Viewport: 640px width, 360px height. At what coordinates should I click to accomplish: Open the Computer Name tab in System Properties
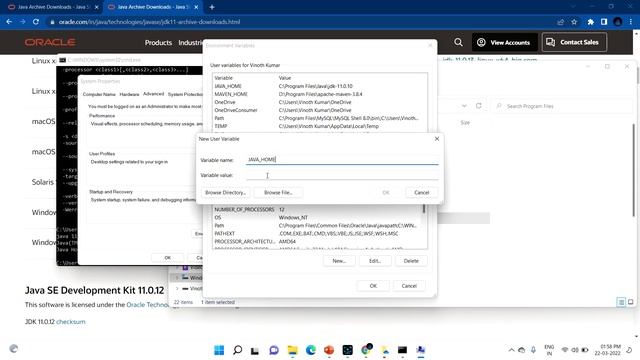[x=99, y=94]
